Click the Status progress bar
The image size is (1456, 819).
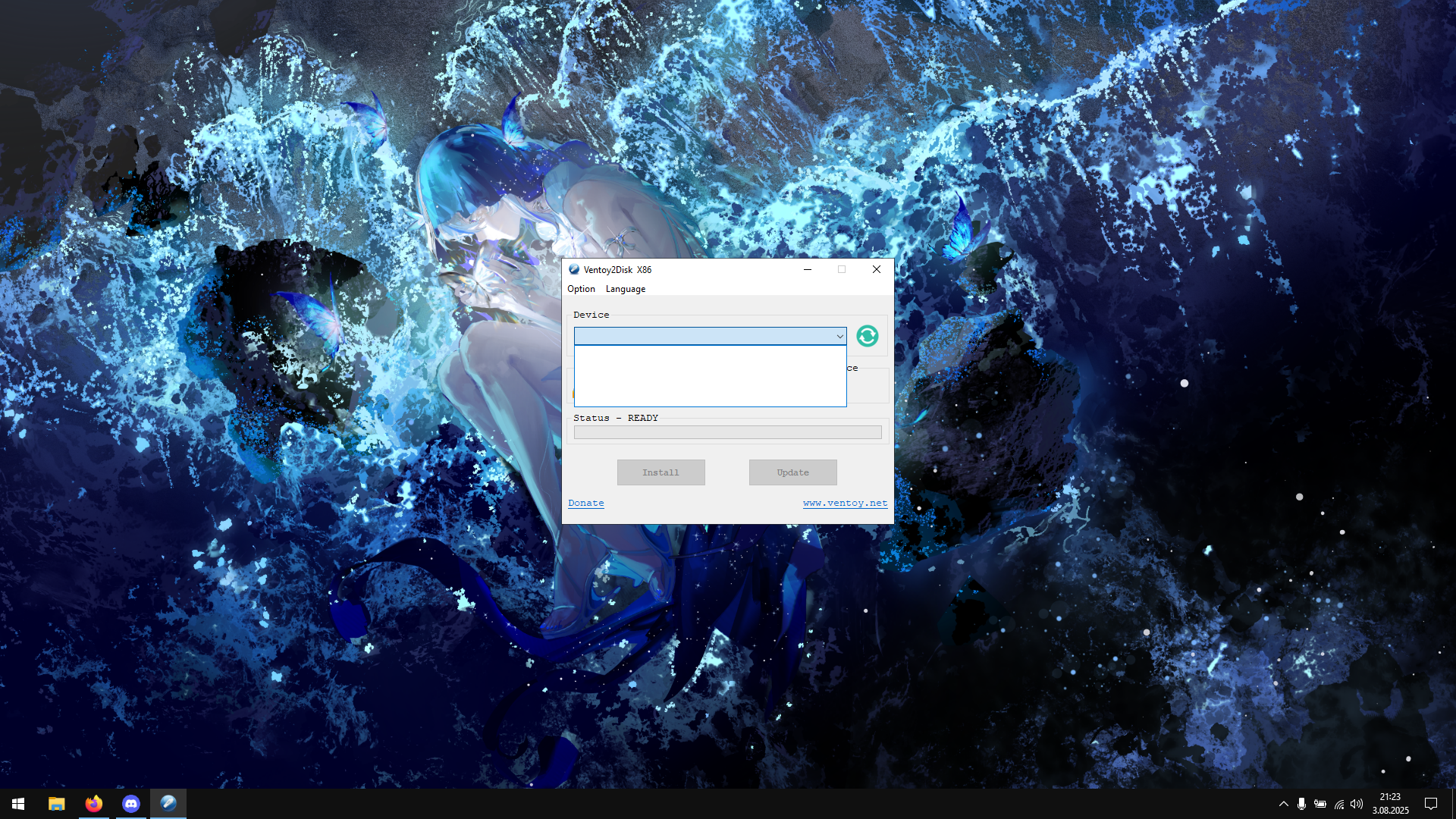tap(728, 432)
